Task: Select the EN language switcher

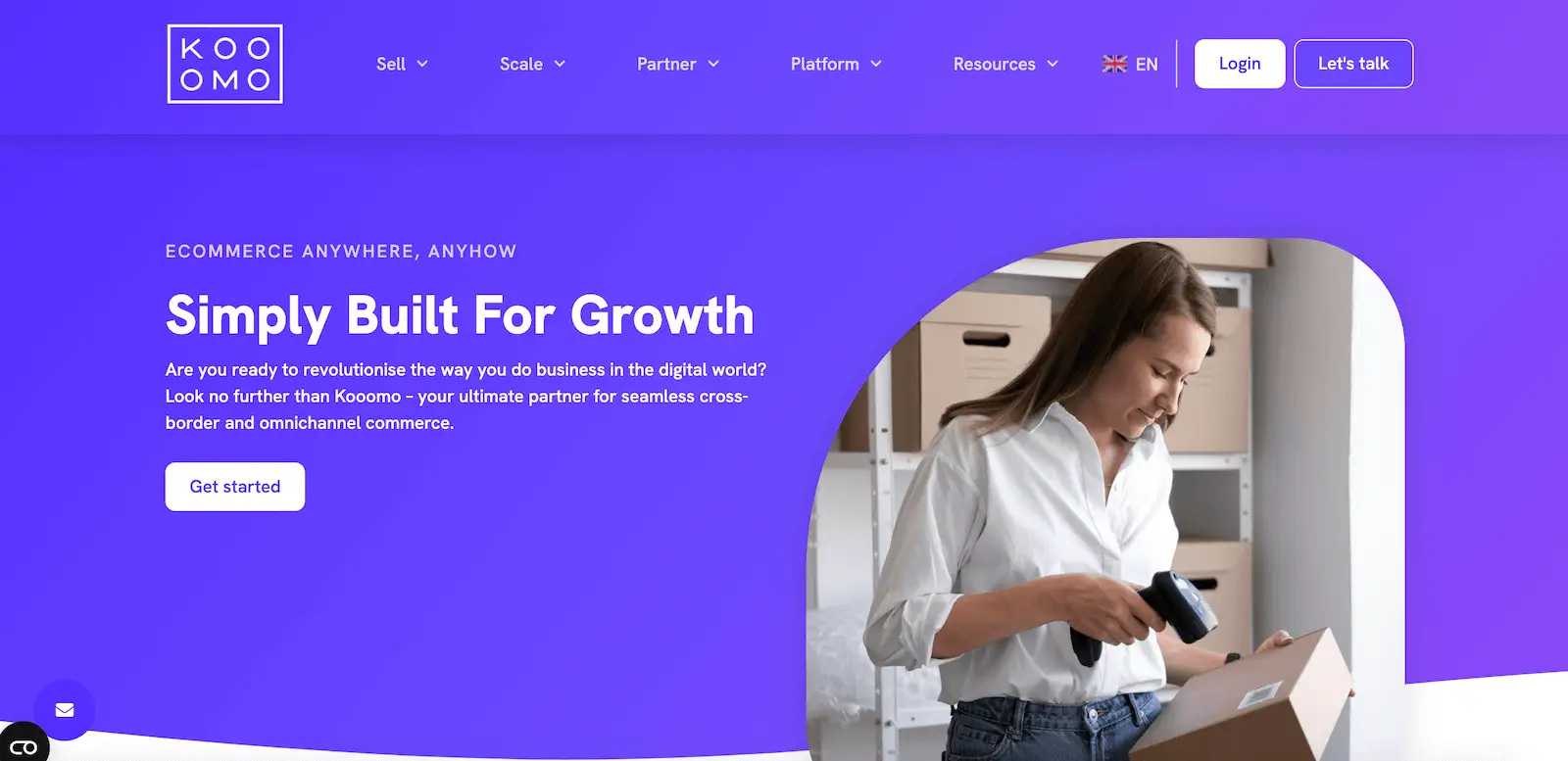Action: click(x=1147, y=64)
